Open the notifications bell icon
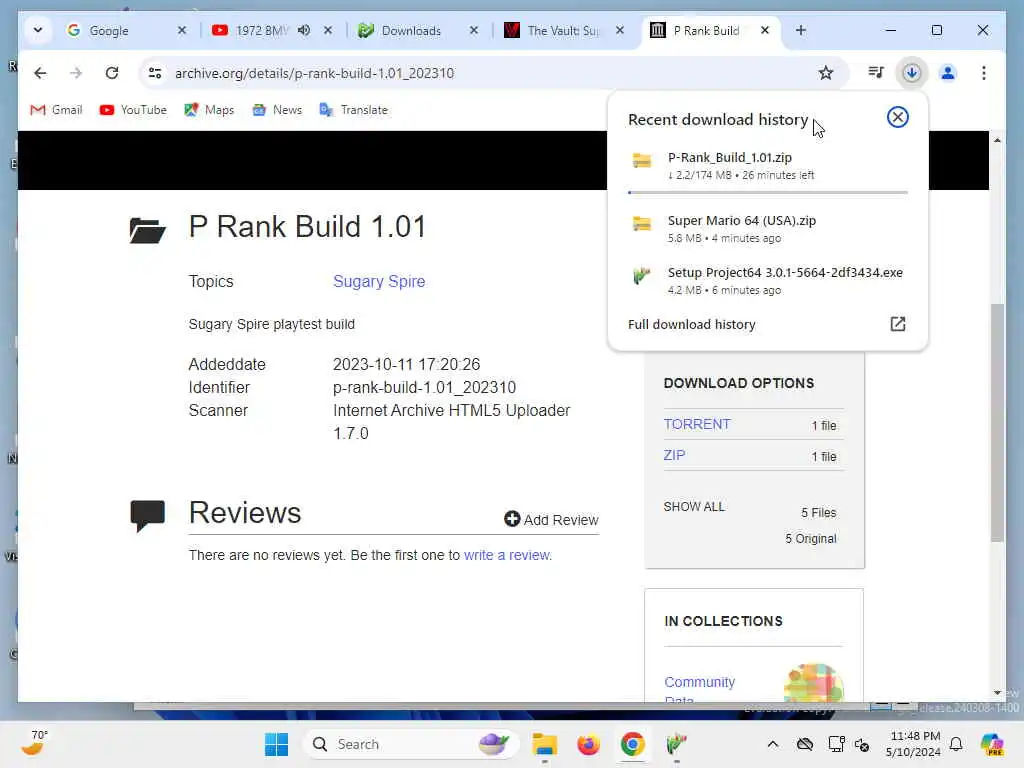 click(x=955, y=744)
